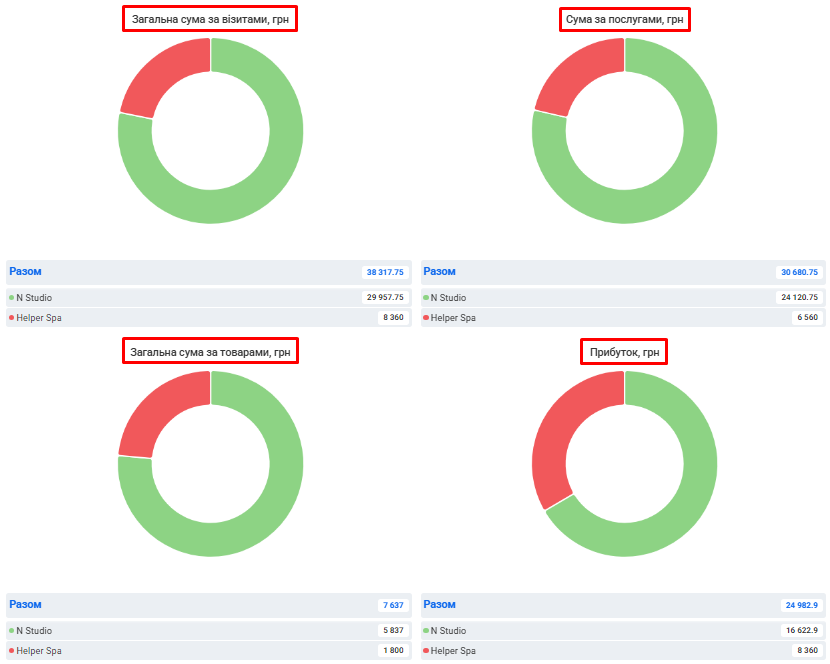Viewport: 830px width, 664px height.
Task: Click the 38 317.75 total value badge
Action: pos(385,272)
